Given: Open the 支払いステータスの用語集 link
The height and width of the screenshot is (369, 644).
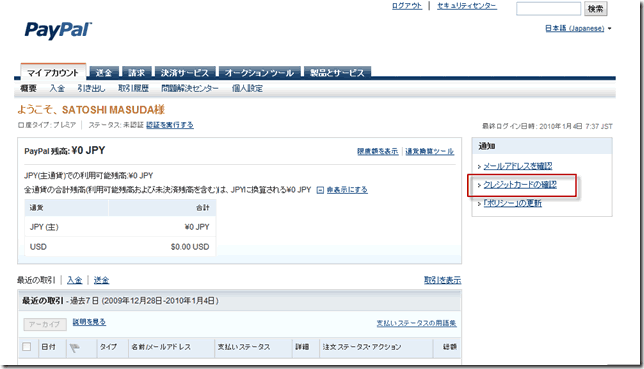Looking at the screenshot, I should [416, 323].
